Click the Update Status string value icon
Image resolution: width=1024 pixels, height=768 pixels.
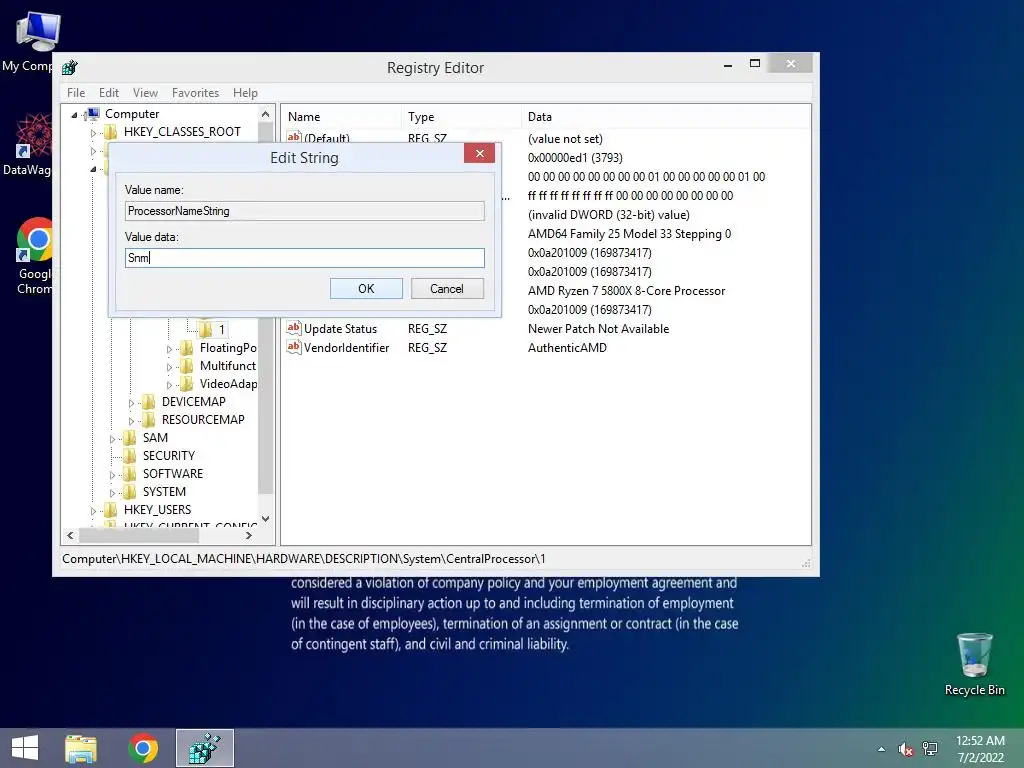(x=294, y=328)
